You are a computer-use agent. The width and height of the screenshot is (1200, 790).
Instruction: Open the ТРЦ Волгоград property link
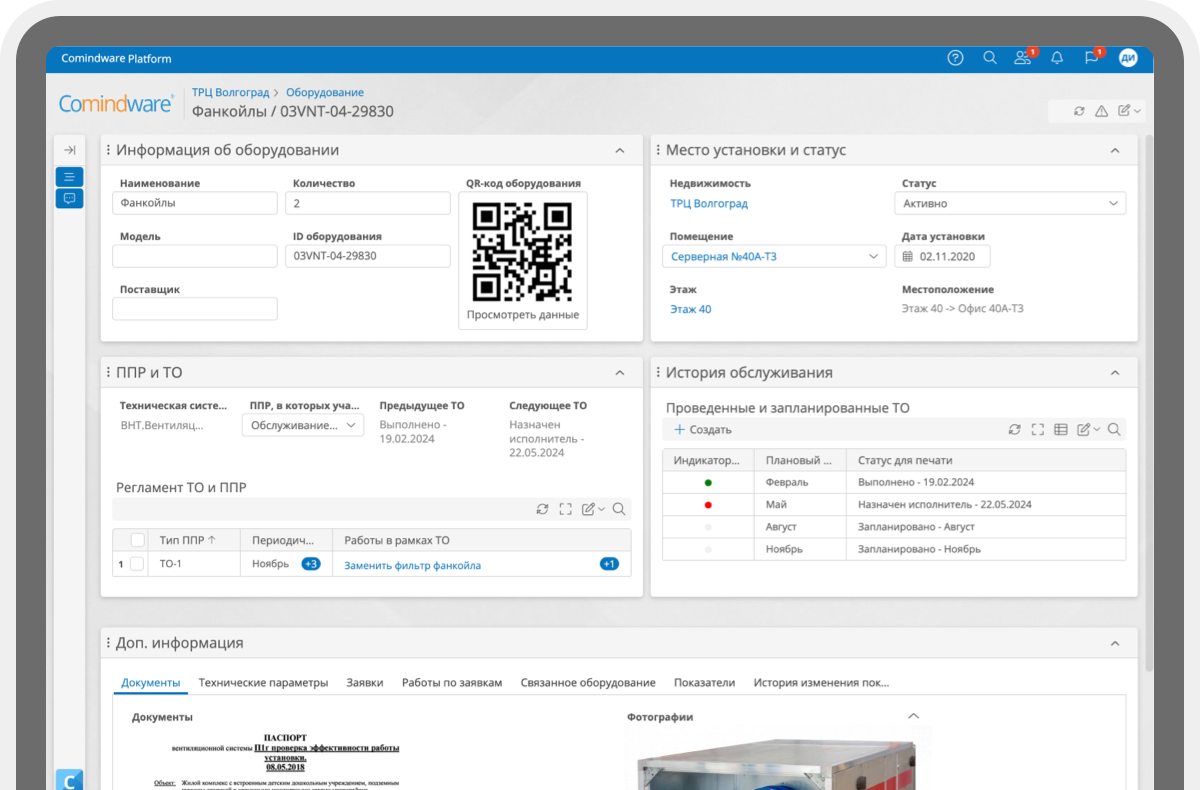(709, 203)
